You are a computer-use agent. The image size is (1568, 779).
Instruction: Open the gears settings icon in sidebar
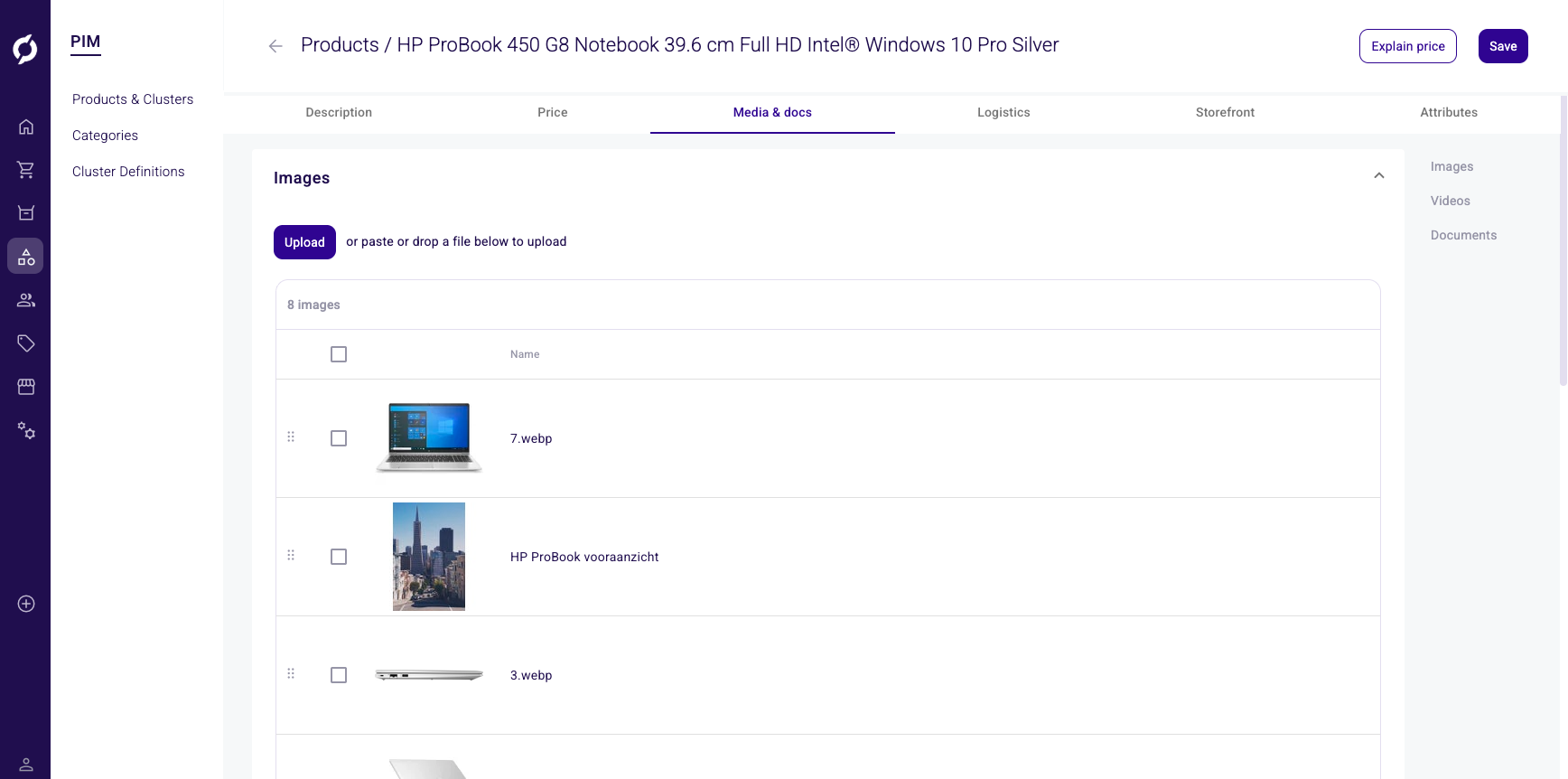(26, 430)
